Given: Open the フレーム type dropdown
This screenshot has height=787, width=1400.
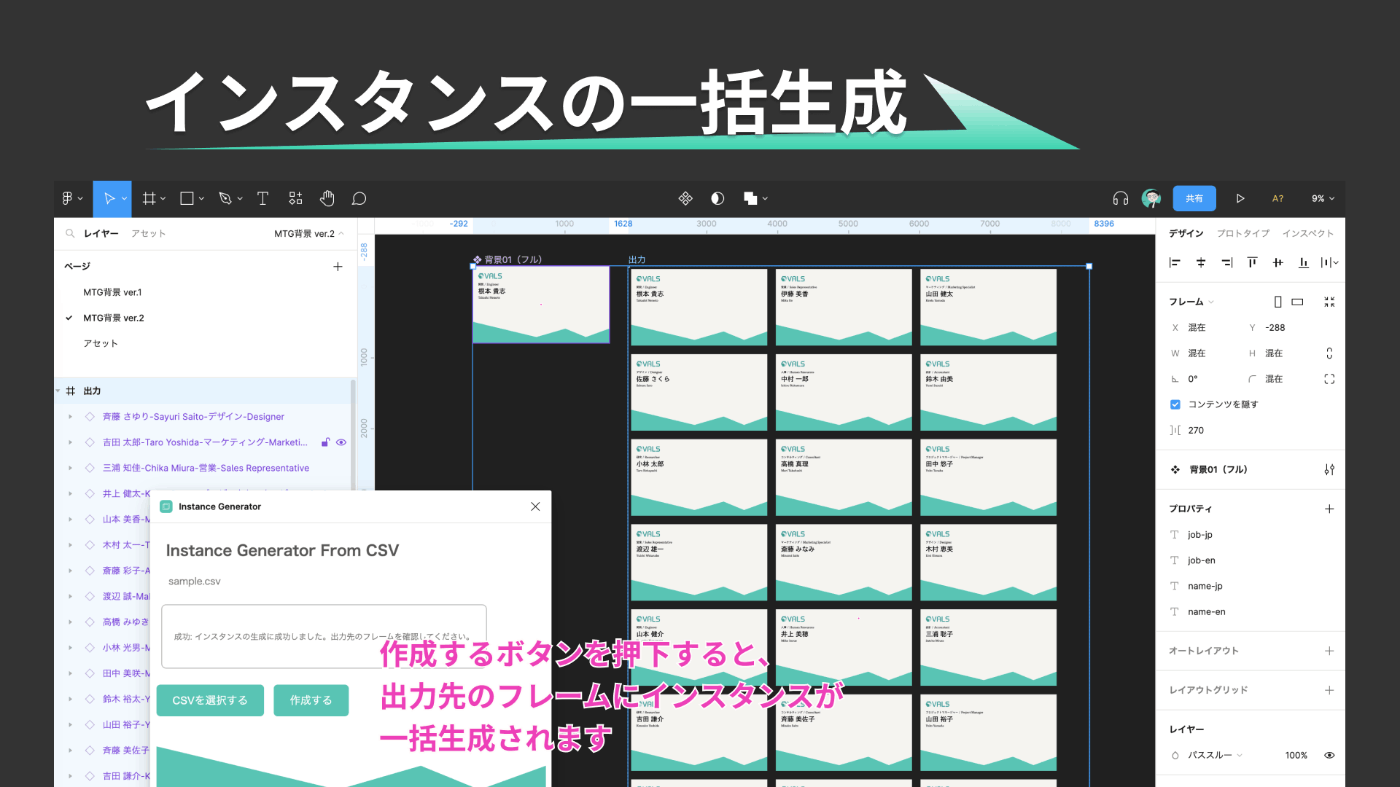Looking at the screenshot, I should 1192,302.
